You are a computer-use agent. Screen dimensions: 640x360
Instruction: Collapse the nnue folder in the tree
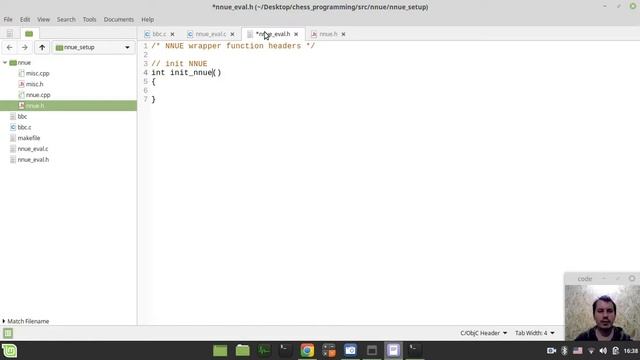pos(5,62)
